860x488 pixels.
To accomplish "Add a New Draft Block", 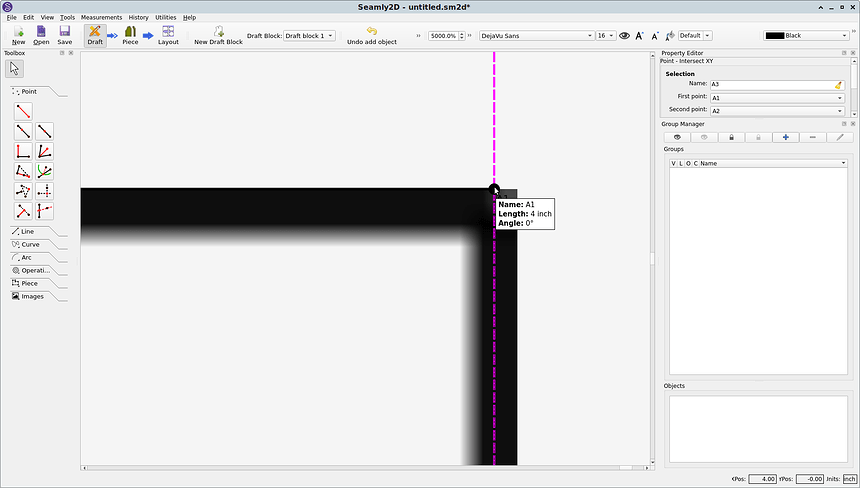I will (x=218, y=35).
